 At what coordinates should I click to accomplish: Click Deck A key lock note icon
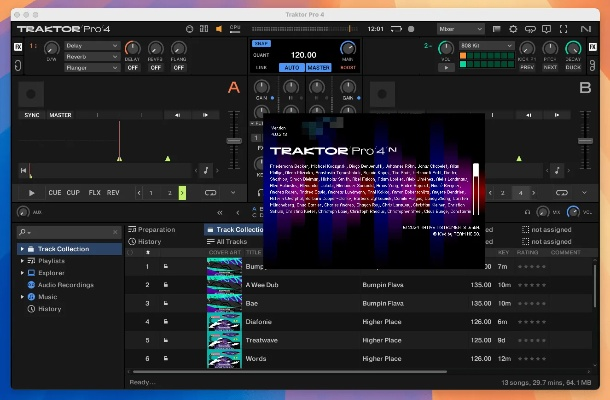pos(206,170)
